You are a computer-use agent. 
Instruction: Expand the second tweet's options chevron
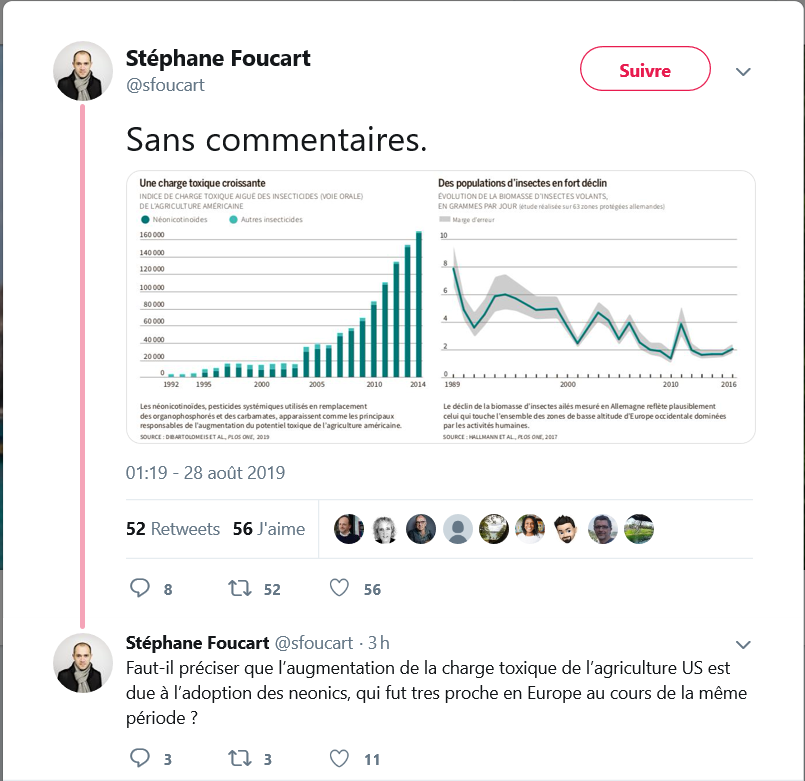click(742, 643)
